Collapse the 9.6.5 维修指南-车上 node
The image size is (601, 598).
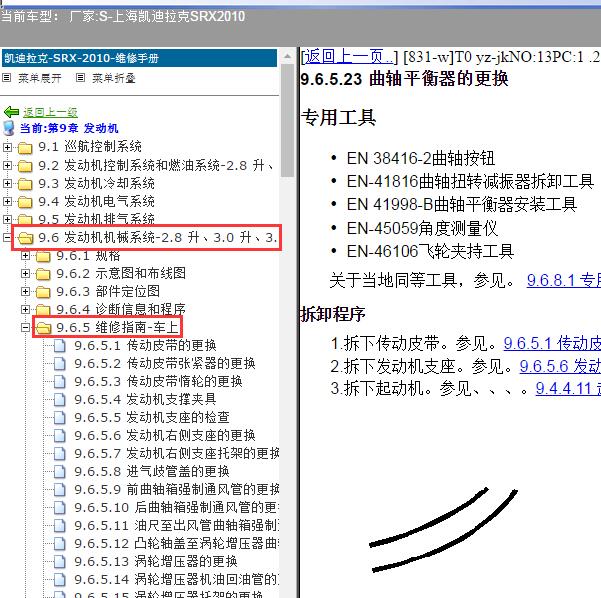click(25, 327)
